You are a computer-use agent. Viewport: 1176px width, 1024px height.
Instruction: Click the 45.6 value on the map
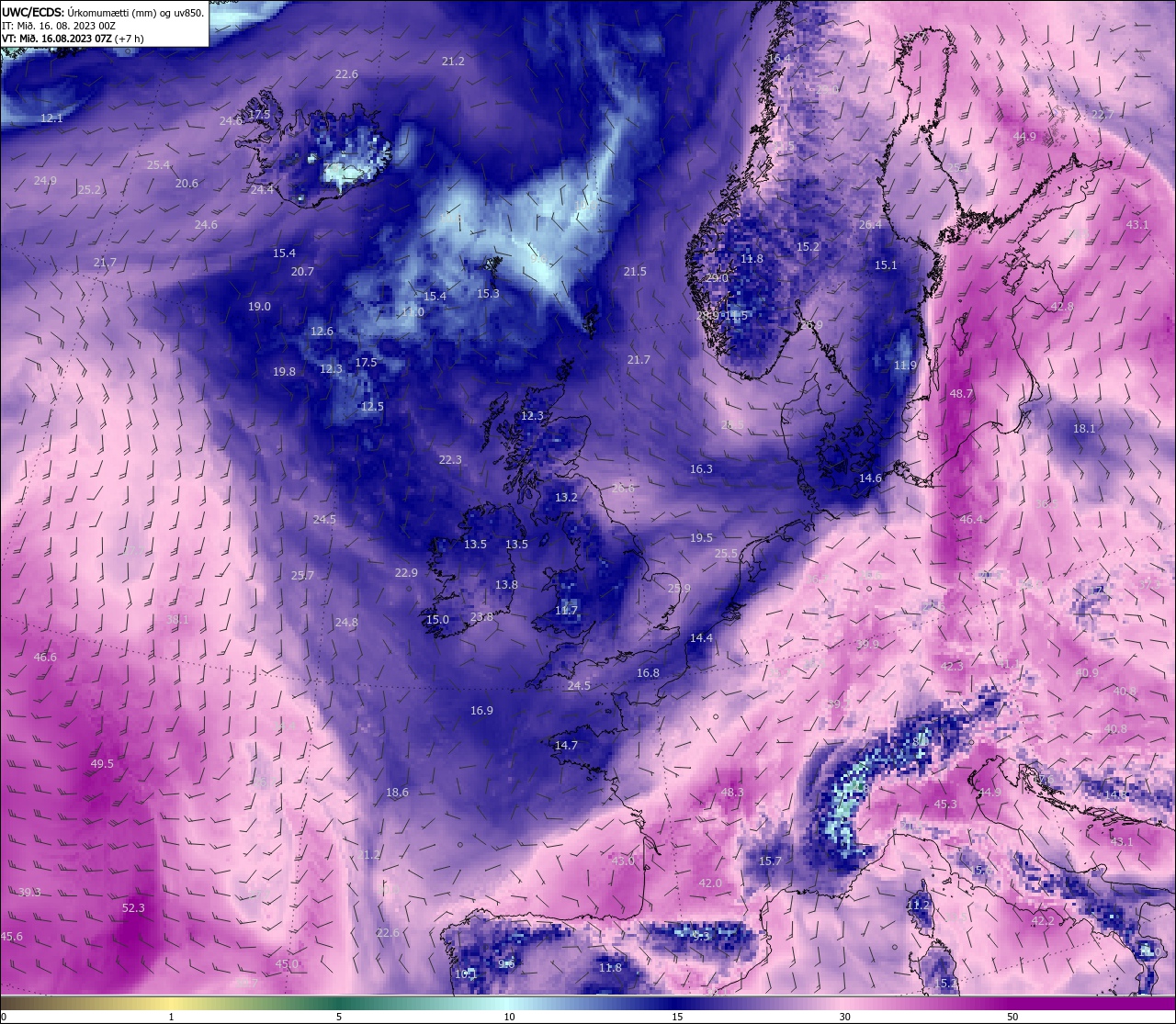[x=11, y=936]
